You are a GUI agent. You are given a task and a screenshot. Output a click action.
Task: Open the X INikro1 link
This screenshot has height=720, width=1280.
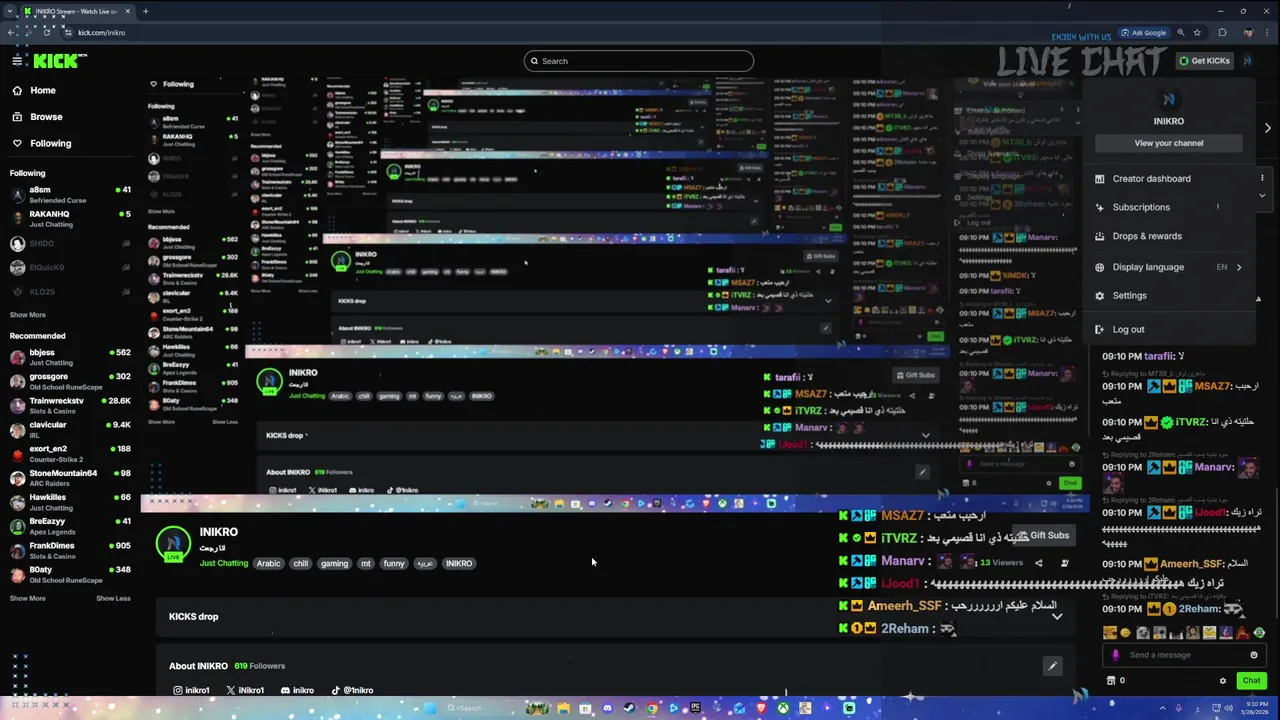[x=245, y=690]
